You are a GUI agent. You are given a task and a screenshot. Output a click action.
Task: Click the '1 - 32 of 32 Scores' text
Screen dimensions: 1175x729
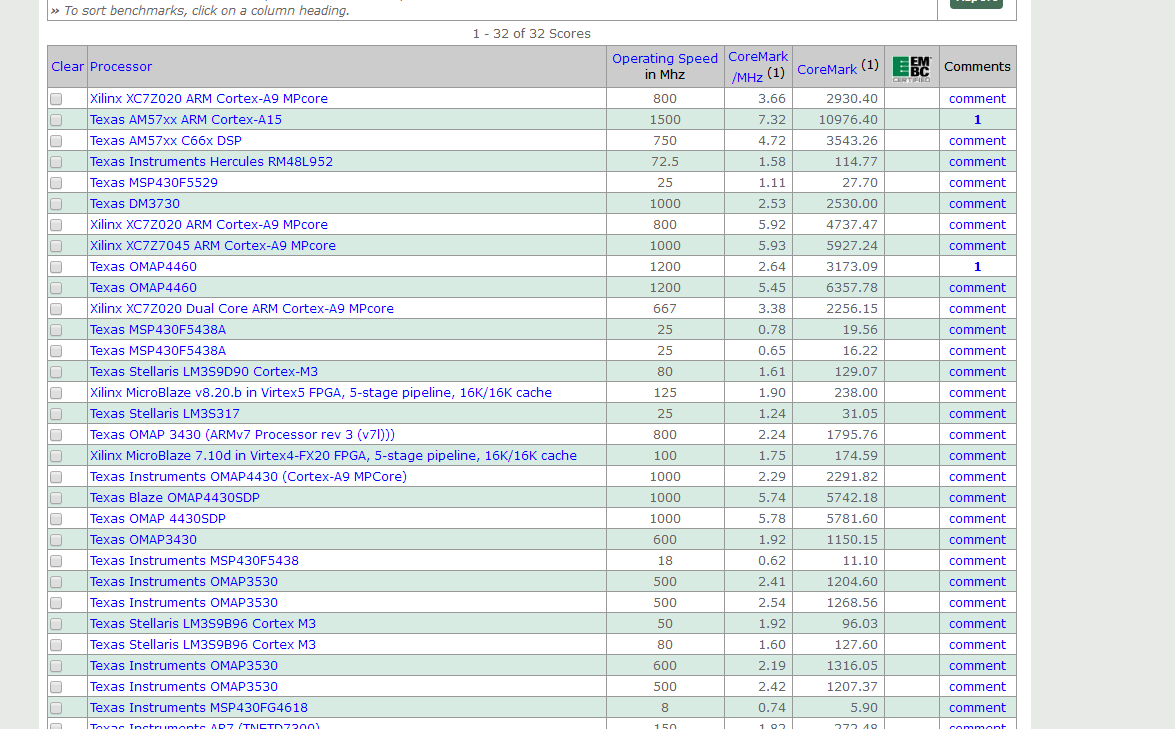pos(531,34)
